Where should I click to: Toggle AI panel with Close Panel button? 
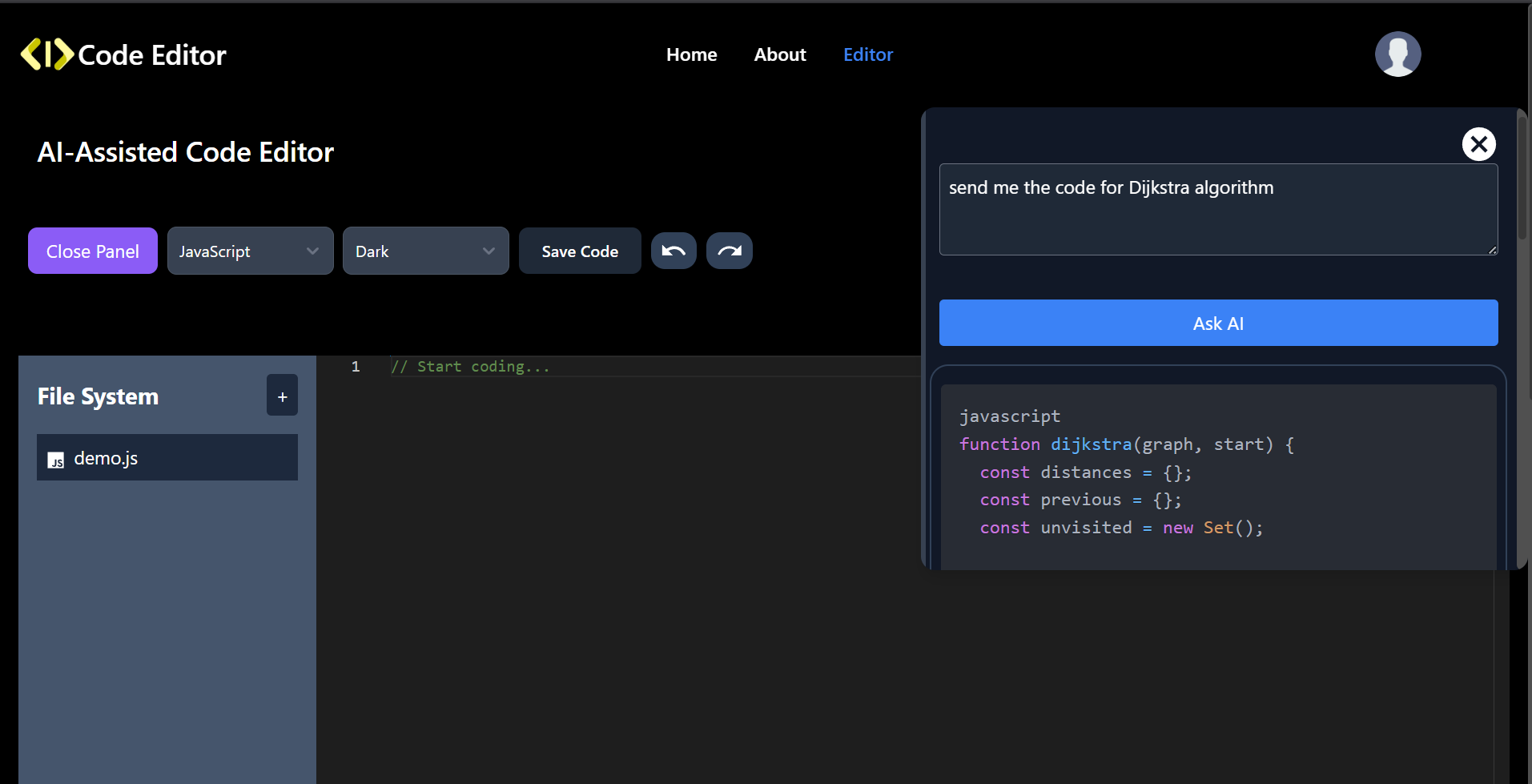point(93,251)
